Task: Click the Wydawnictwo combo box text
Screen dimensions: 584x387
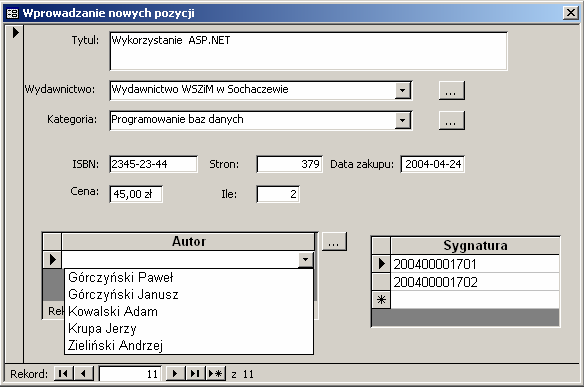Action: click(x=253, y=90)
